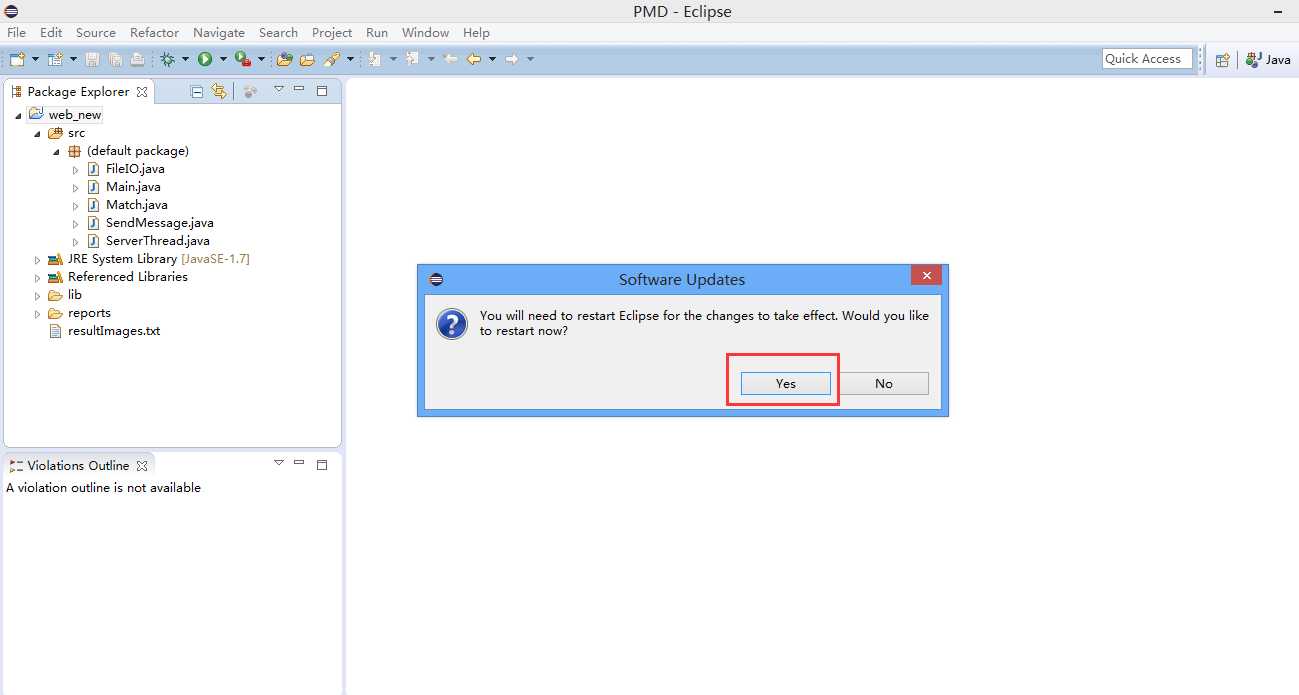Click the Last Edit Location icon
1299x695 pixels.
pyautogui.click(x=451, y=59)
